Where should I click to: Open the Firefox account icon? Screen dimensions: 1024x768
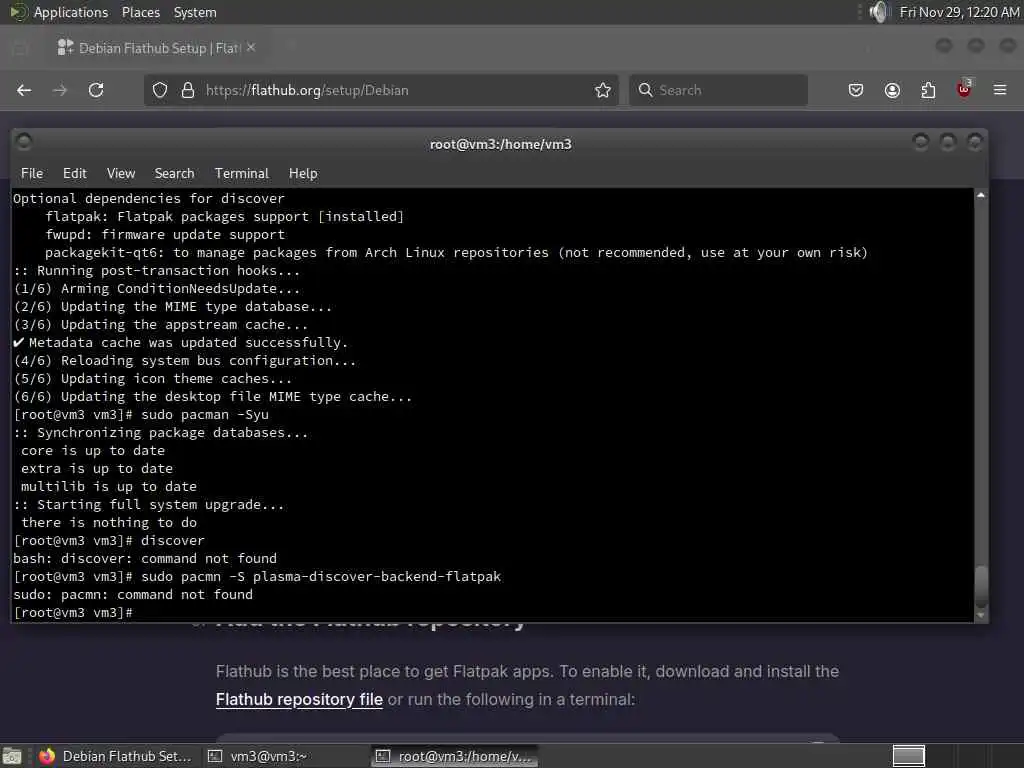(x=892, y=90)
